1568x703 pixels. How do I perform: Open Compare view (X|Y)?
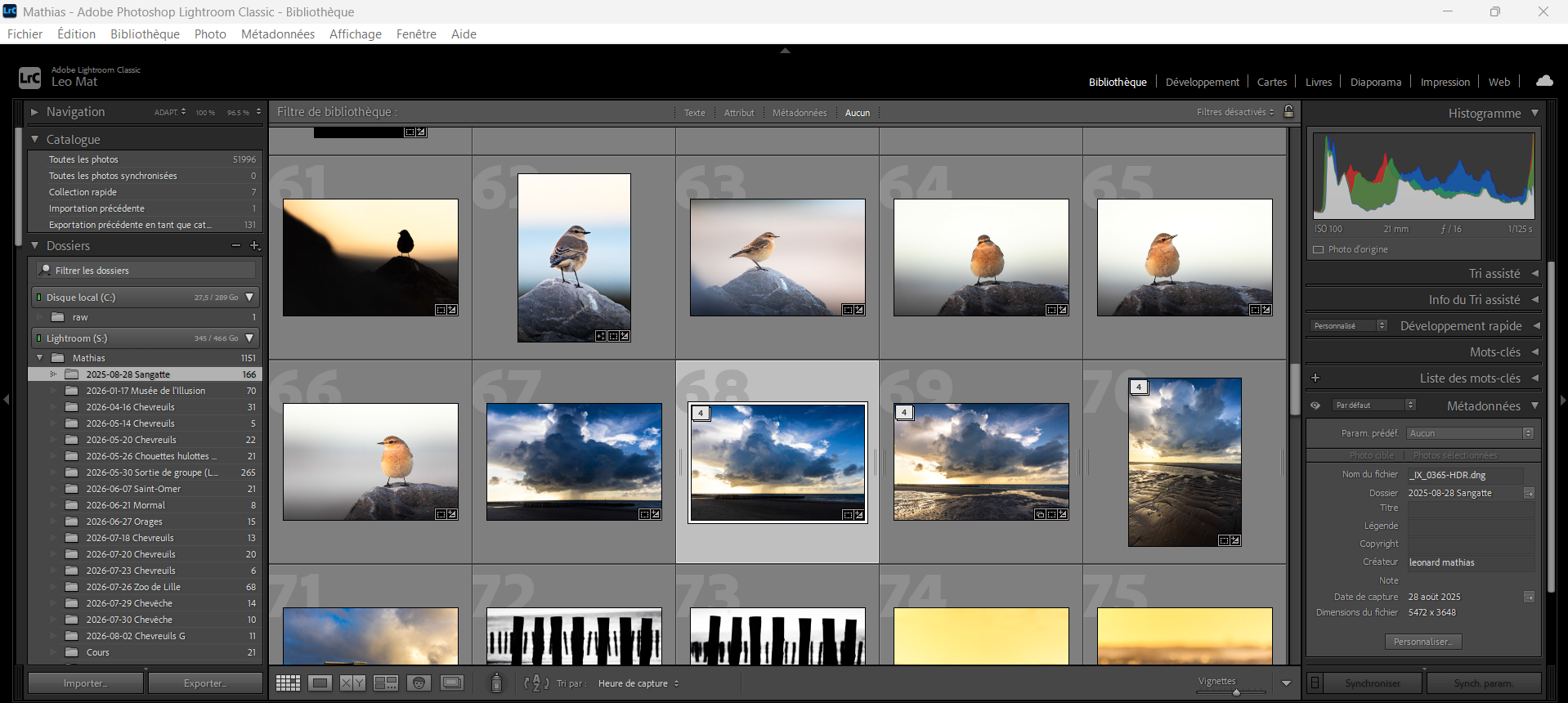pyautogui.click(x=352, y=683)
